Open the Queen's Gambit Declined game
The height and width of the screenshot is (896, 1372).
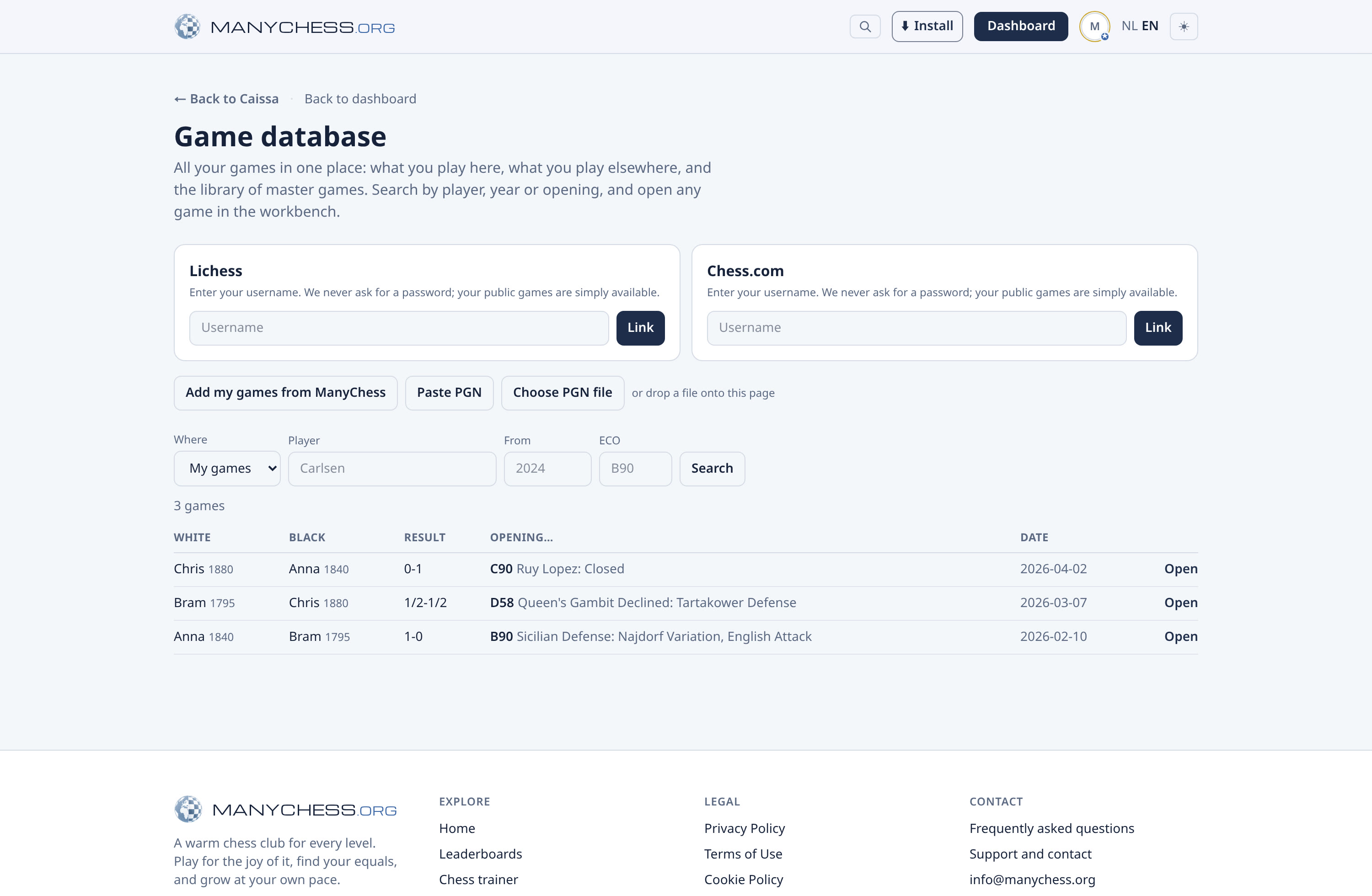tap(1181, 603)
